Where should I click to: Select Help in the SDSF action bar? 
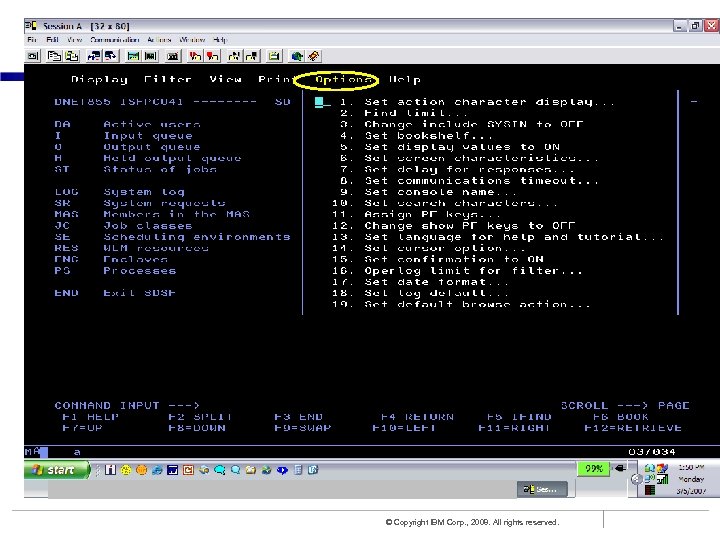405,79
